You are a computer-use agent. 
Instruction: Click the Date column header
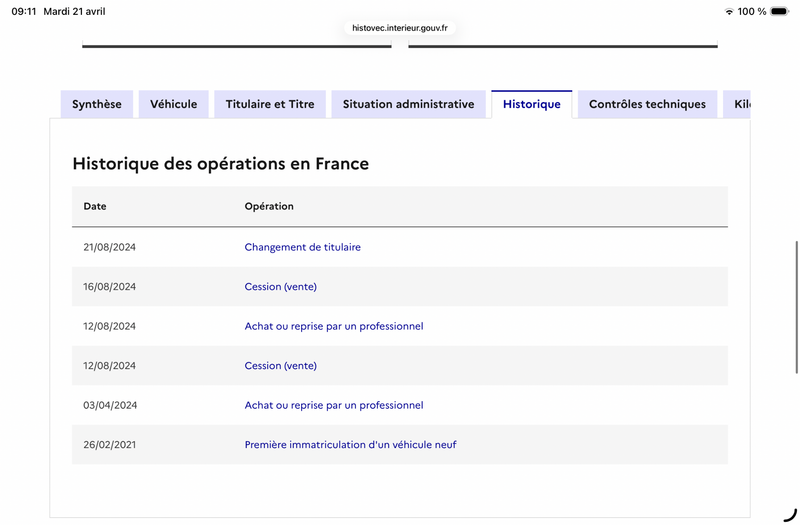click(x=95, y=206)
